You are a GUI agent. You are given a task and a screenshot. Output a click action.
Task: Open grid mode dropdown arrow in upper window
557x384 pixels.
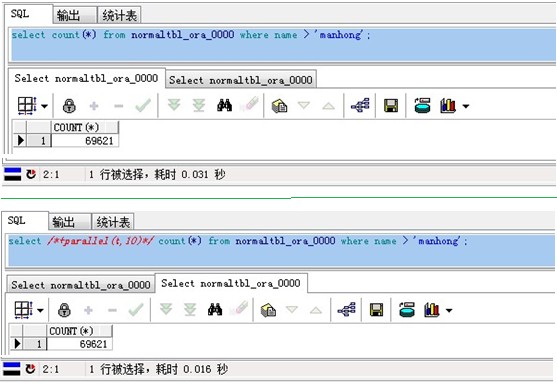point(44,106)
